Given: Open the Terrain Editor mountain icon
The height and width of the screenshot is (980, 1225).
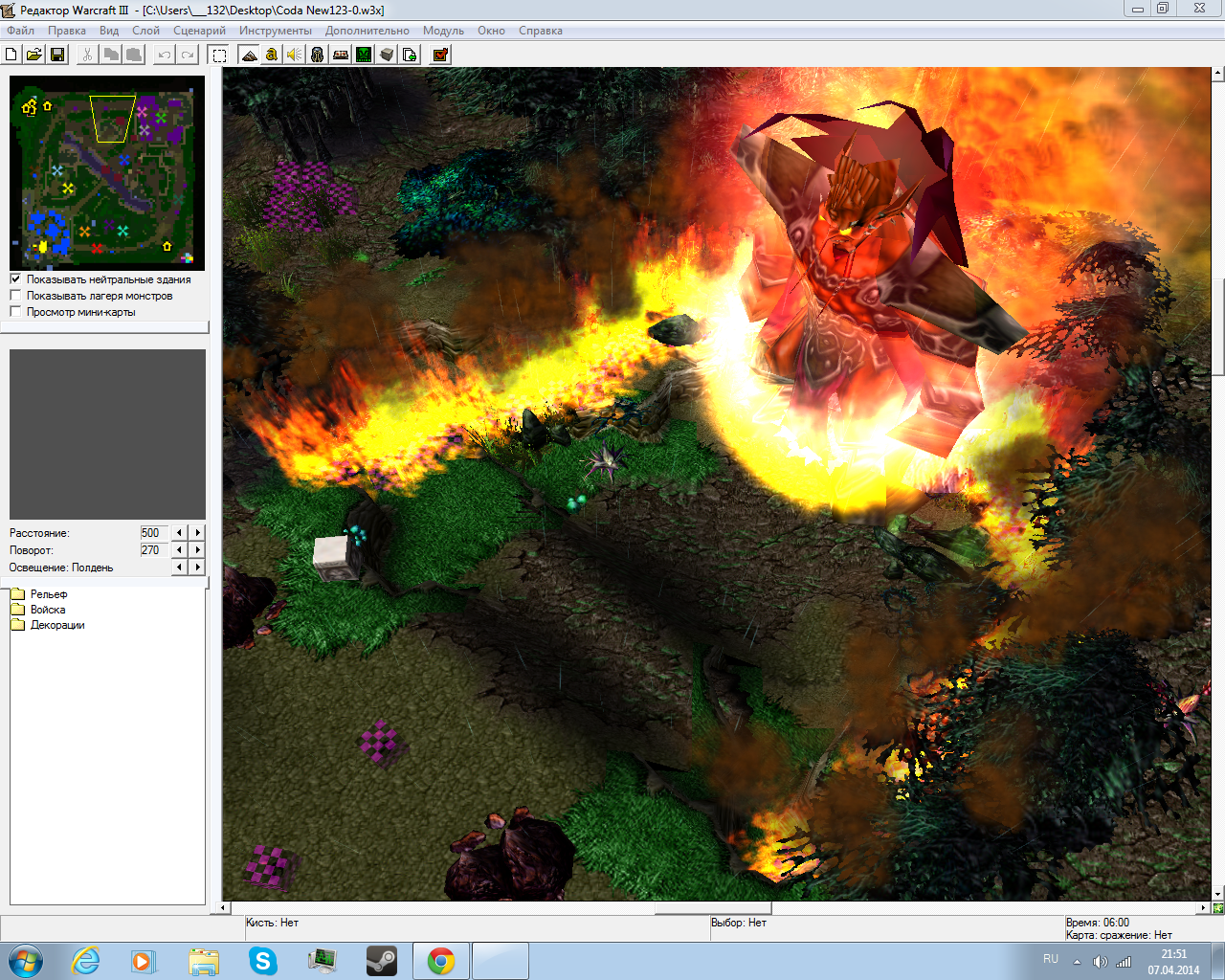Looking at the screenshot, I should tap(249, 55).
